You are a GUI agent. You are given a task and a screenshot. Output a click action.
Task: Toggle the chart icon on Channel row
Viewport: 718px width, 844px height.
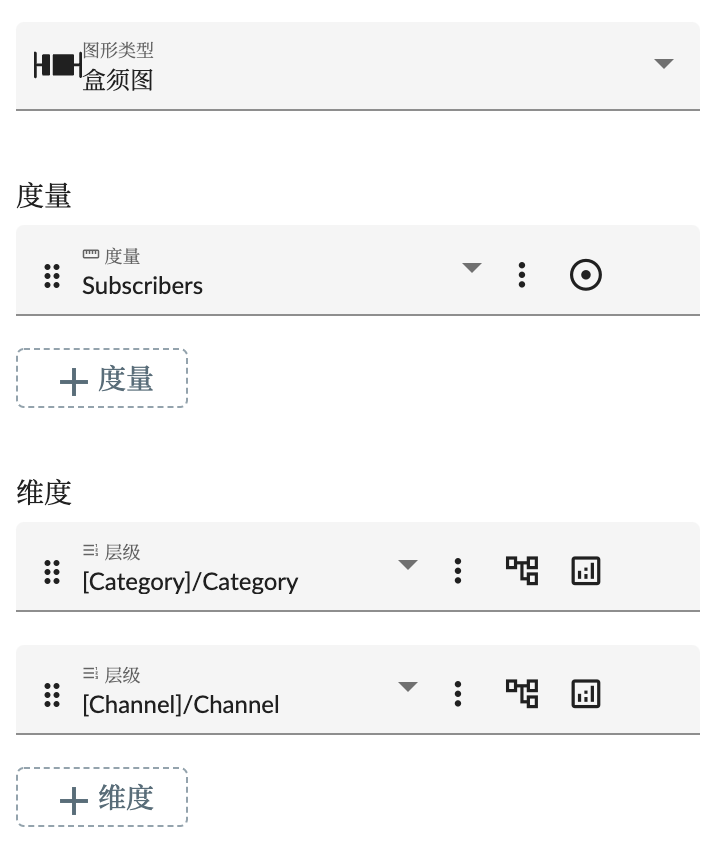[586, 694]
